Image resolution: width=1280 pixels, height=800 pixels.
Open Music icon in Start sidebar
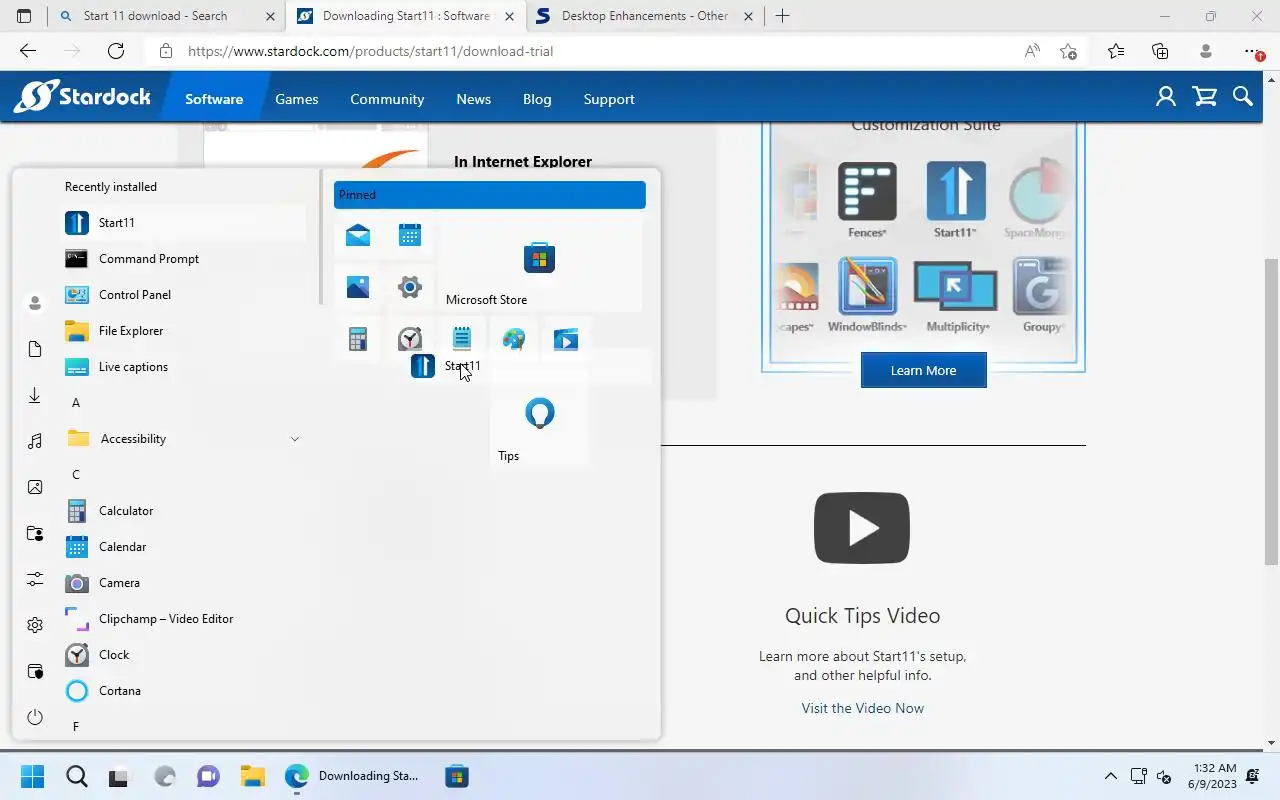click(35, 441)
